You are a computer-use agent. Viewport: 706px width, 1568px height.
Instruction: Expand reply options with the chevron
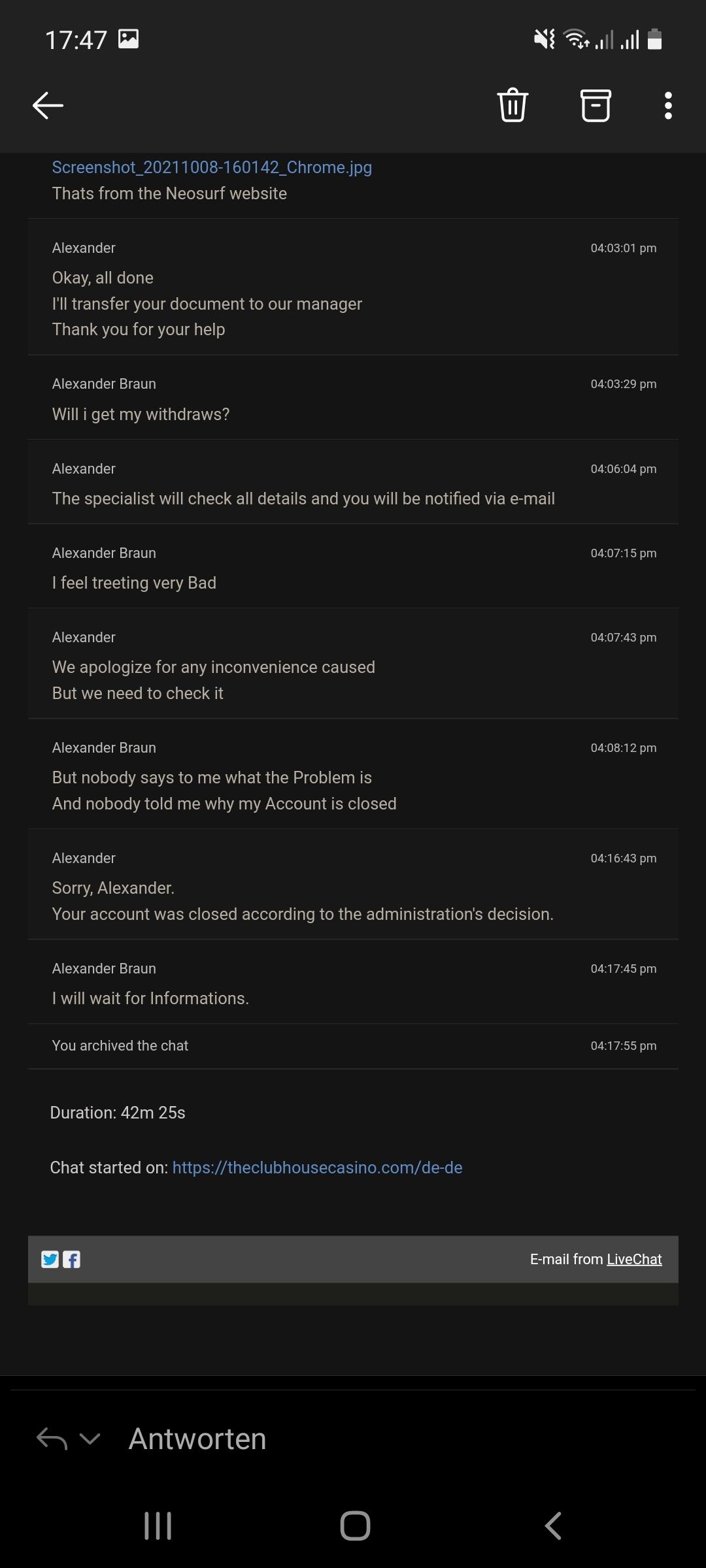90,1439
